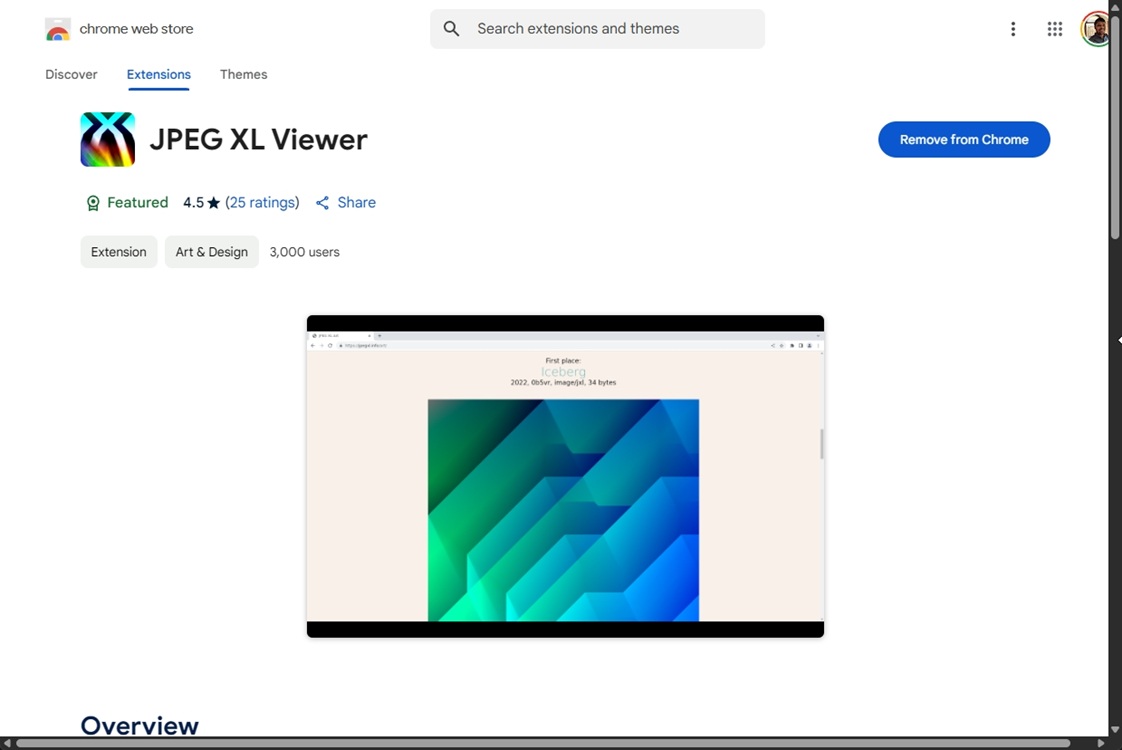Screen dimensions: 1122x750
Task: Click the Extension category chip
Action: [x=118, y=251]
